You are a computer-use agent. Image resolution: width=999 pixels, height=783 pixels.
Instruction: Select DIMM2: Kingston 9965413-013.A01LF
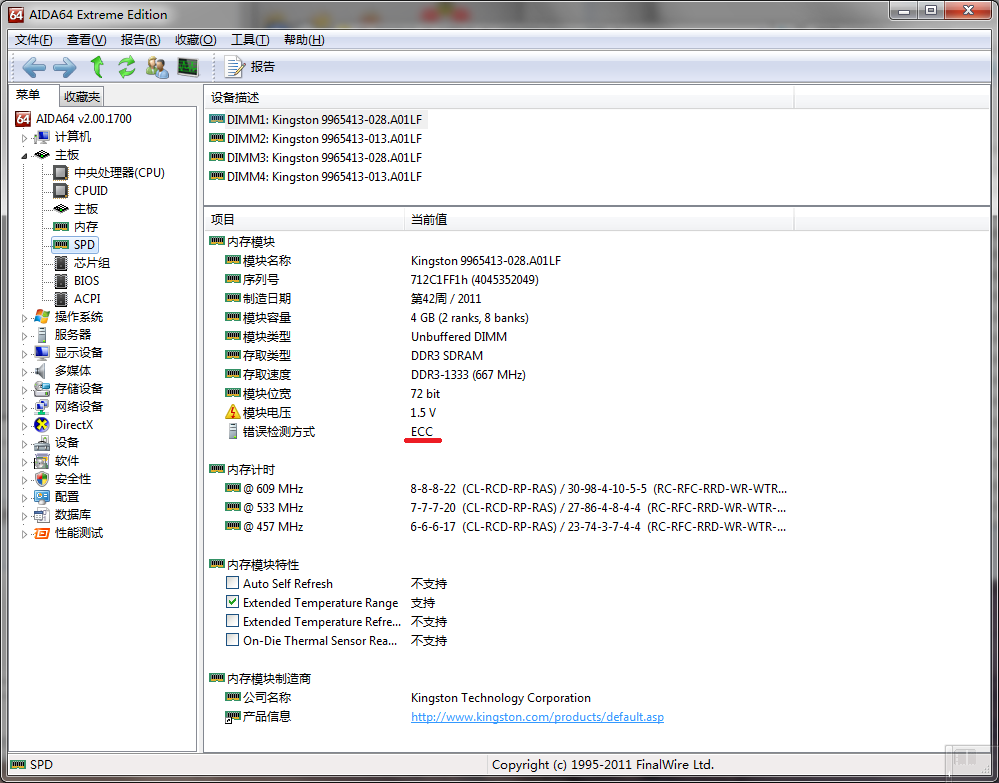(x=324, y=139)
